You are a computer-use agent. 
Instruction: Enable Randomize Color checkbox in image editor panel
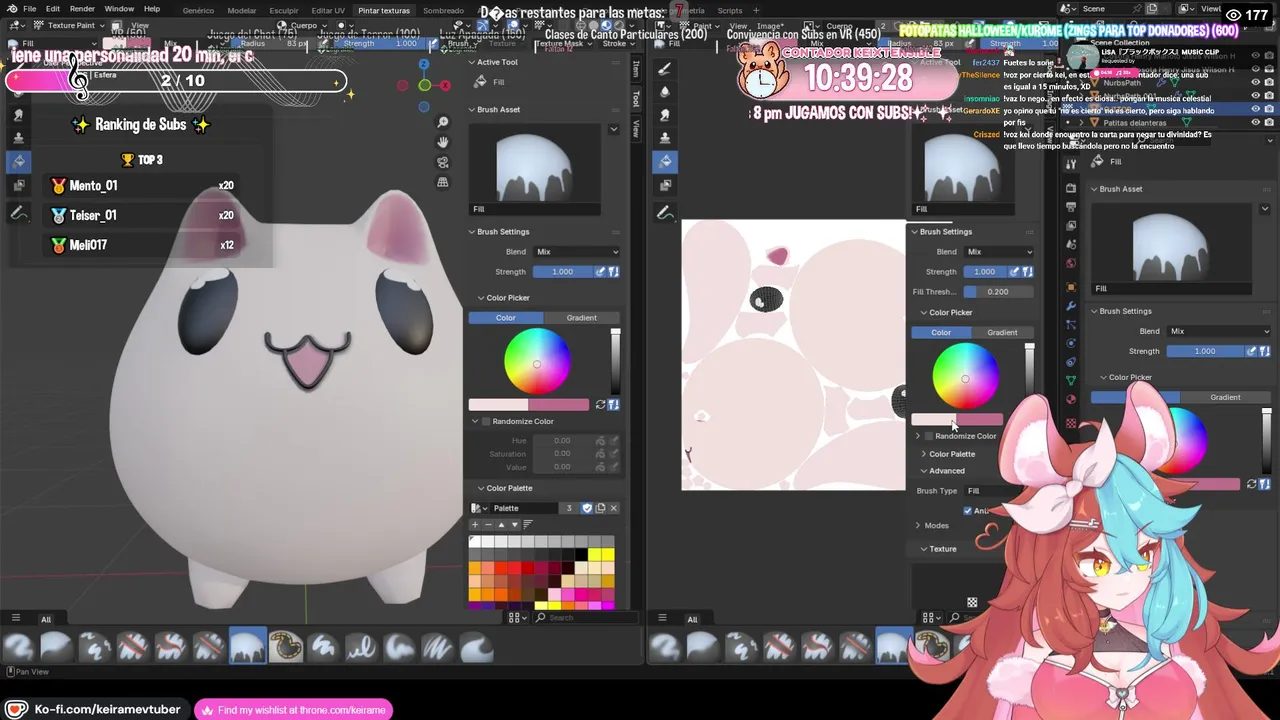(929, 436)
